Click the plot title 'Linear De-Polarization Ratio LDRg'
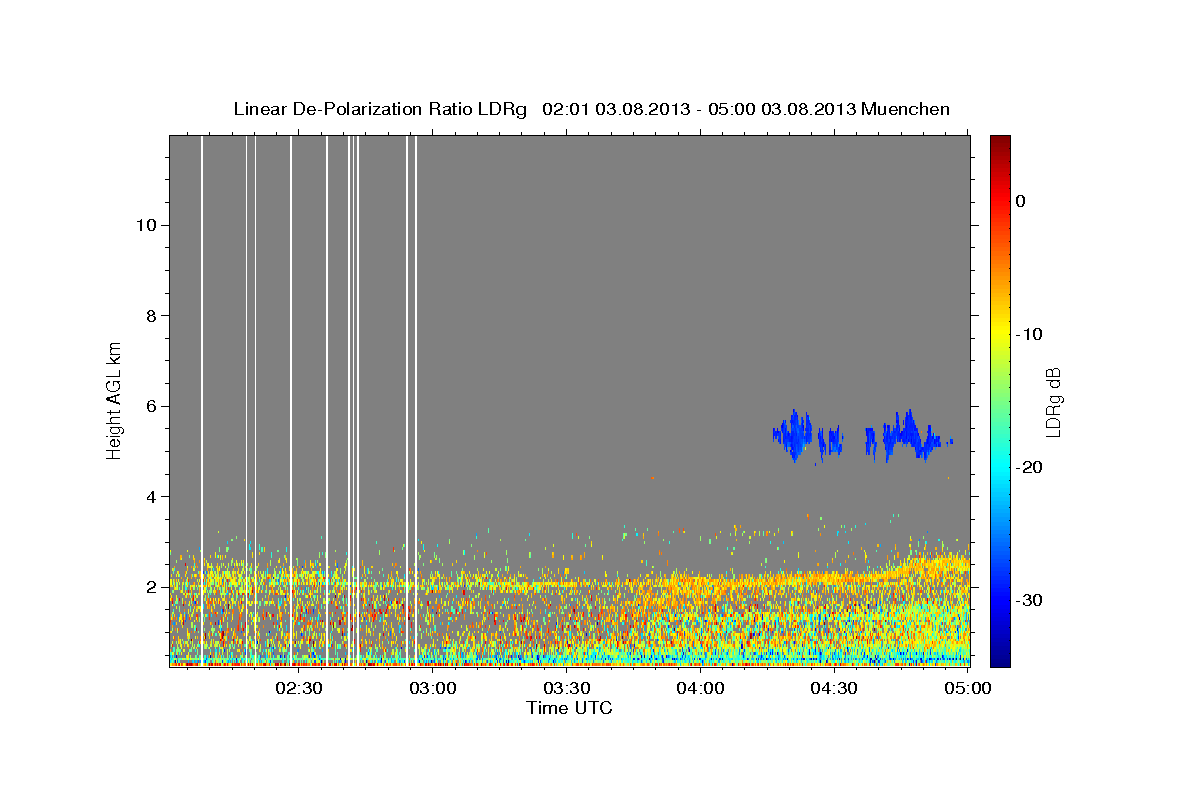Image resolution: width=1200 pixels, height=800 pixels. tap(380, 109)
